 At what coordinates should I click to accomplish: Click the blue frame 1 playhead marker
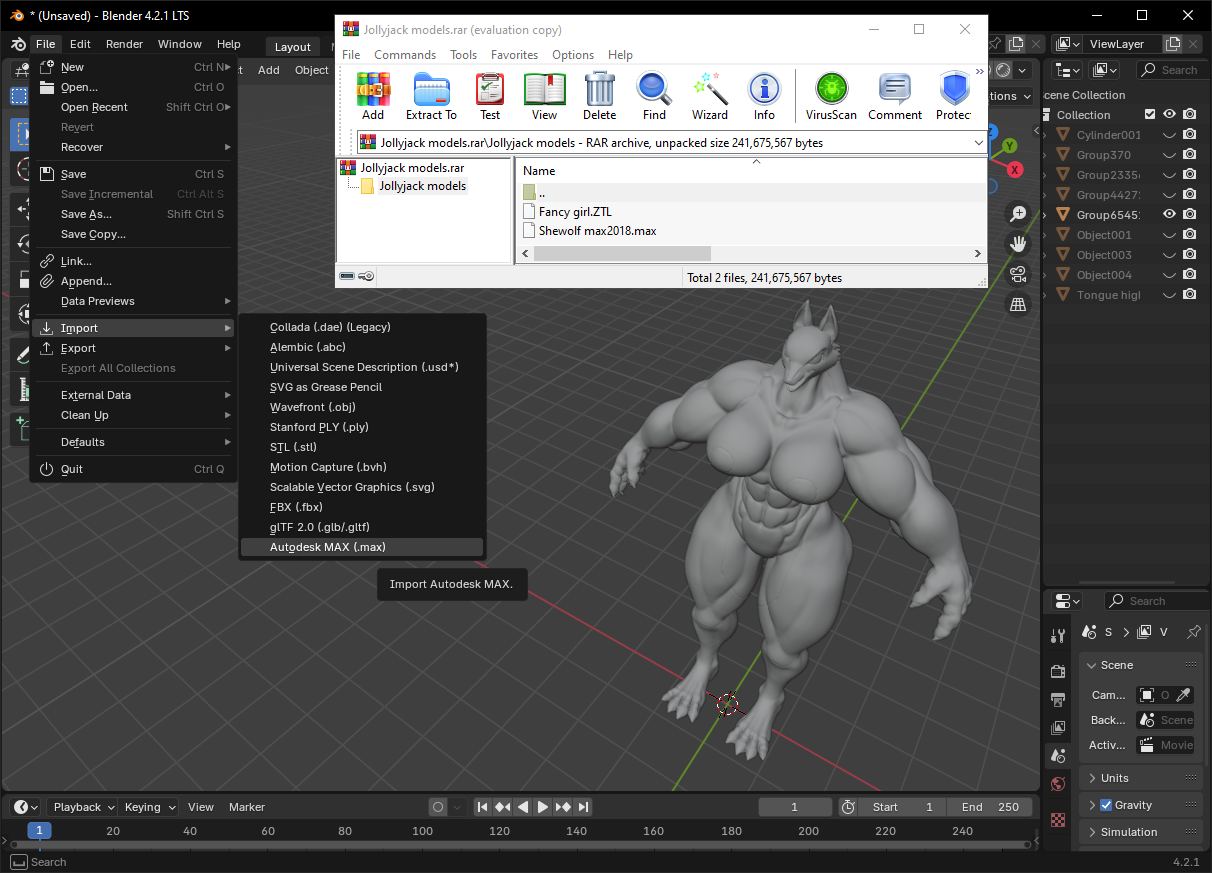pos(39,831)
